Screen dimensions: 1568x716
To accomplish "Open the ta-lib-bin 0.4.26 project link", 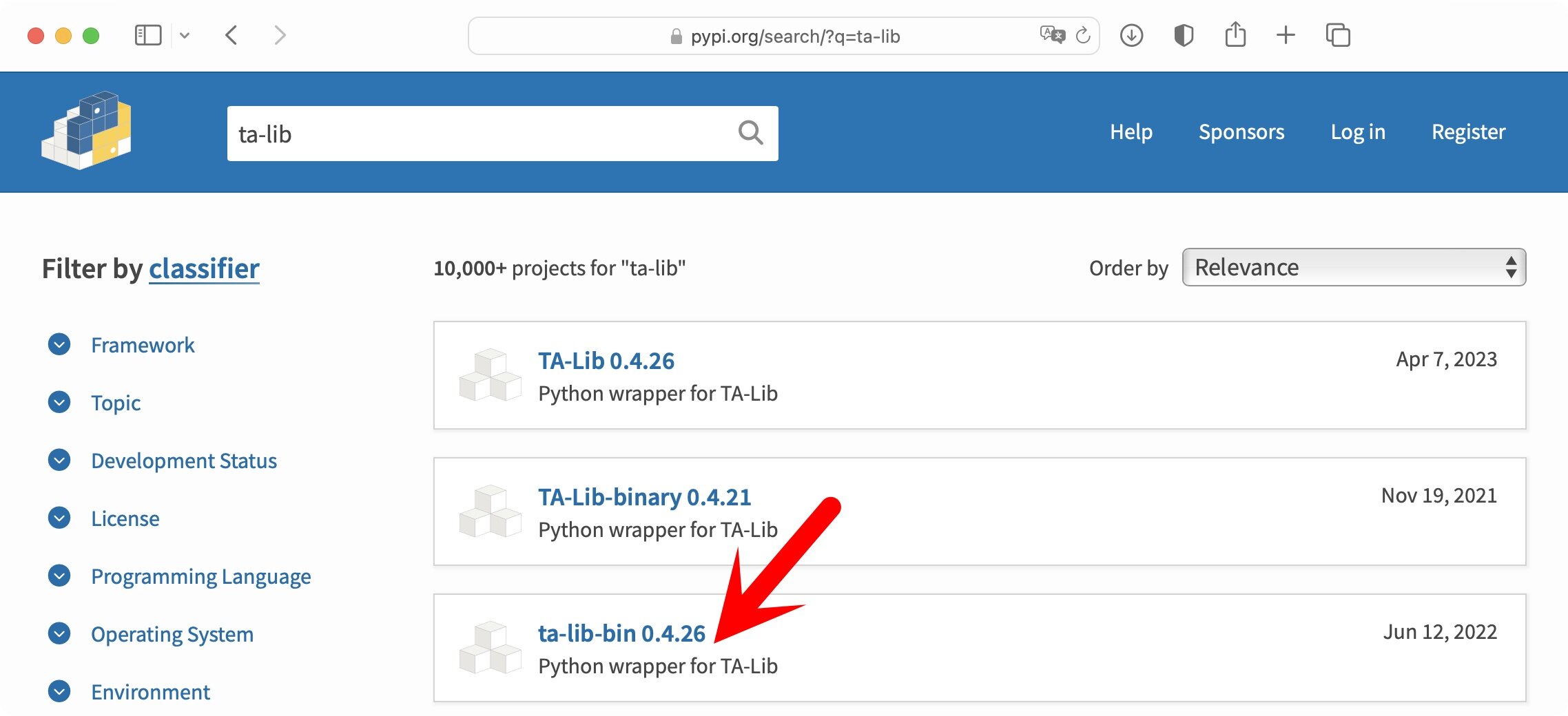I will tap(621, 633).
